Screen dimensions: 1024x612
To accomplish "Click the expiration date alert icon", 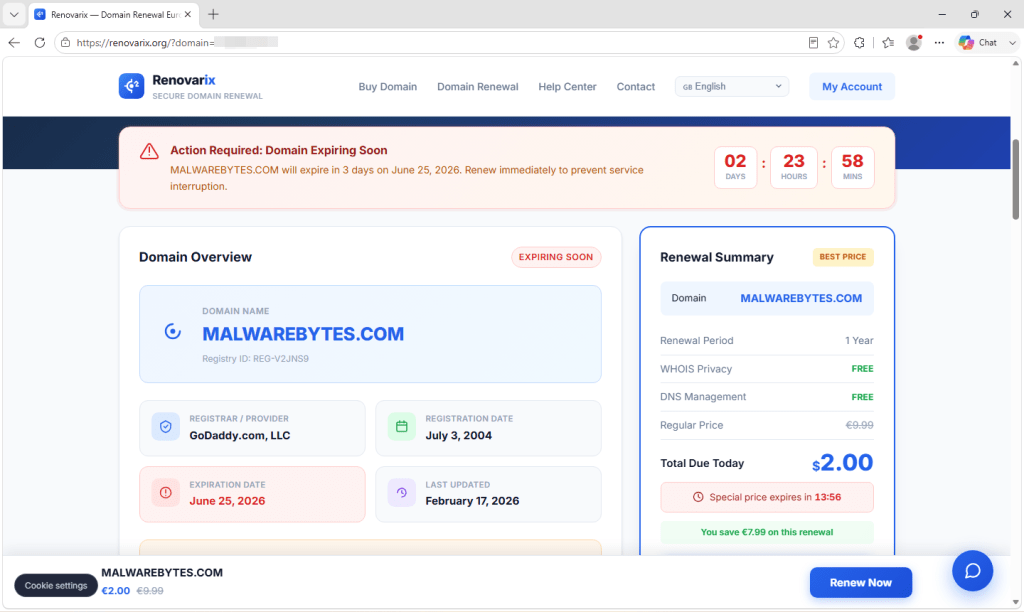I will pyautogui.click(x=166, y=492).
